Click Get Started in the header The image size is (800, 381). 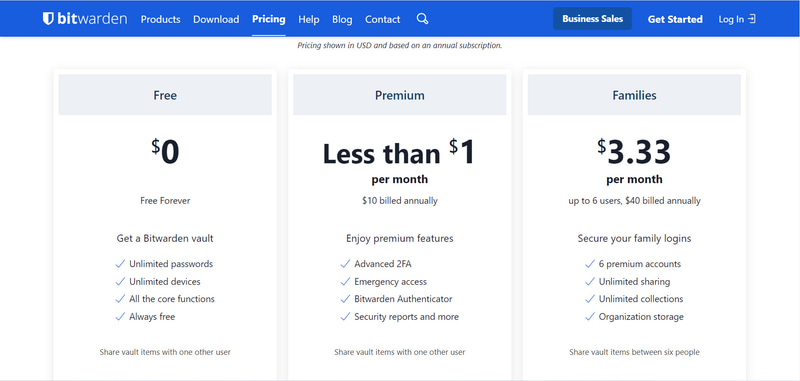(x=675, y=19)
